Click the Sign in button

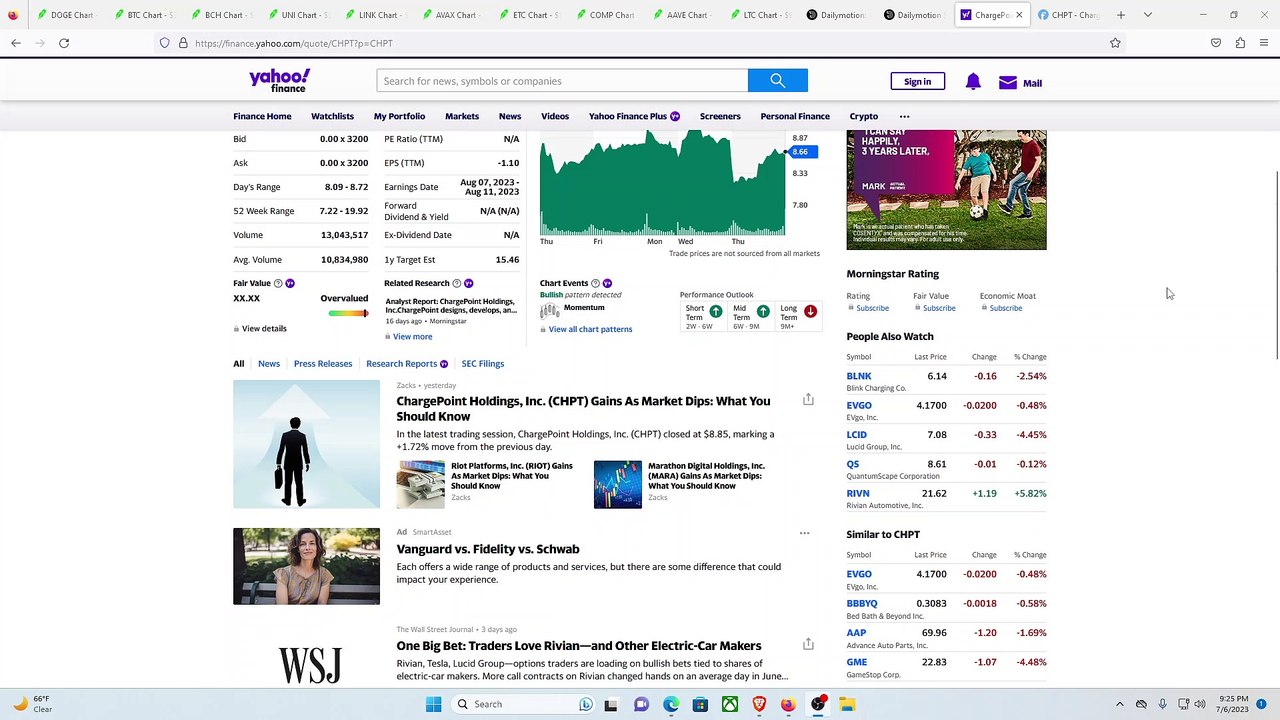tap(917, 82)
